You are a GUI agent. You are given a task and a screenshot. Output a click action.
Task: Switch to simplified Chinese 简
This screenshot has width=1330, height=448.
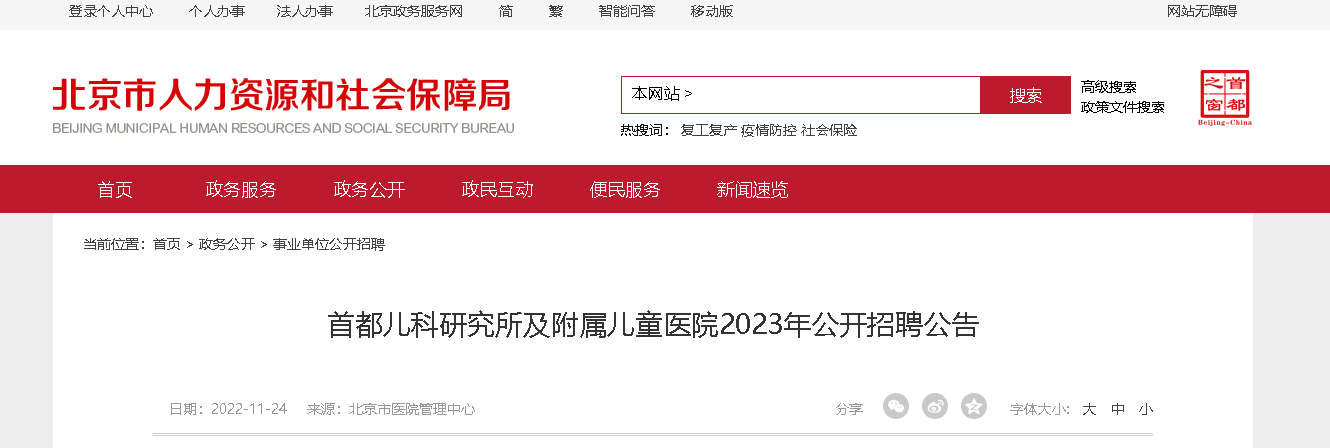pos(506,12)
